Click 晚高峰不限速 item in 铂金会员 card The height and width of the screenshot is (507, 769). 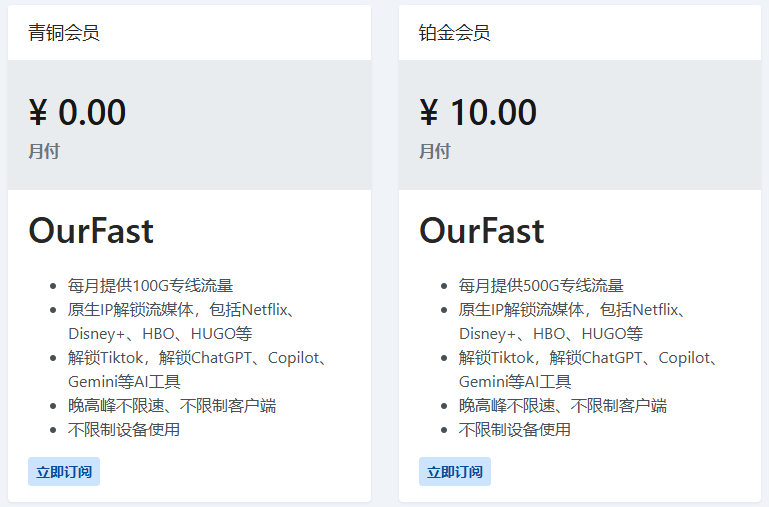563,406
